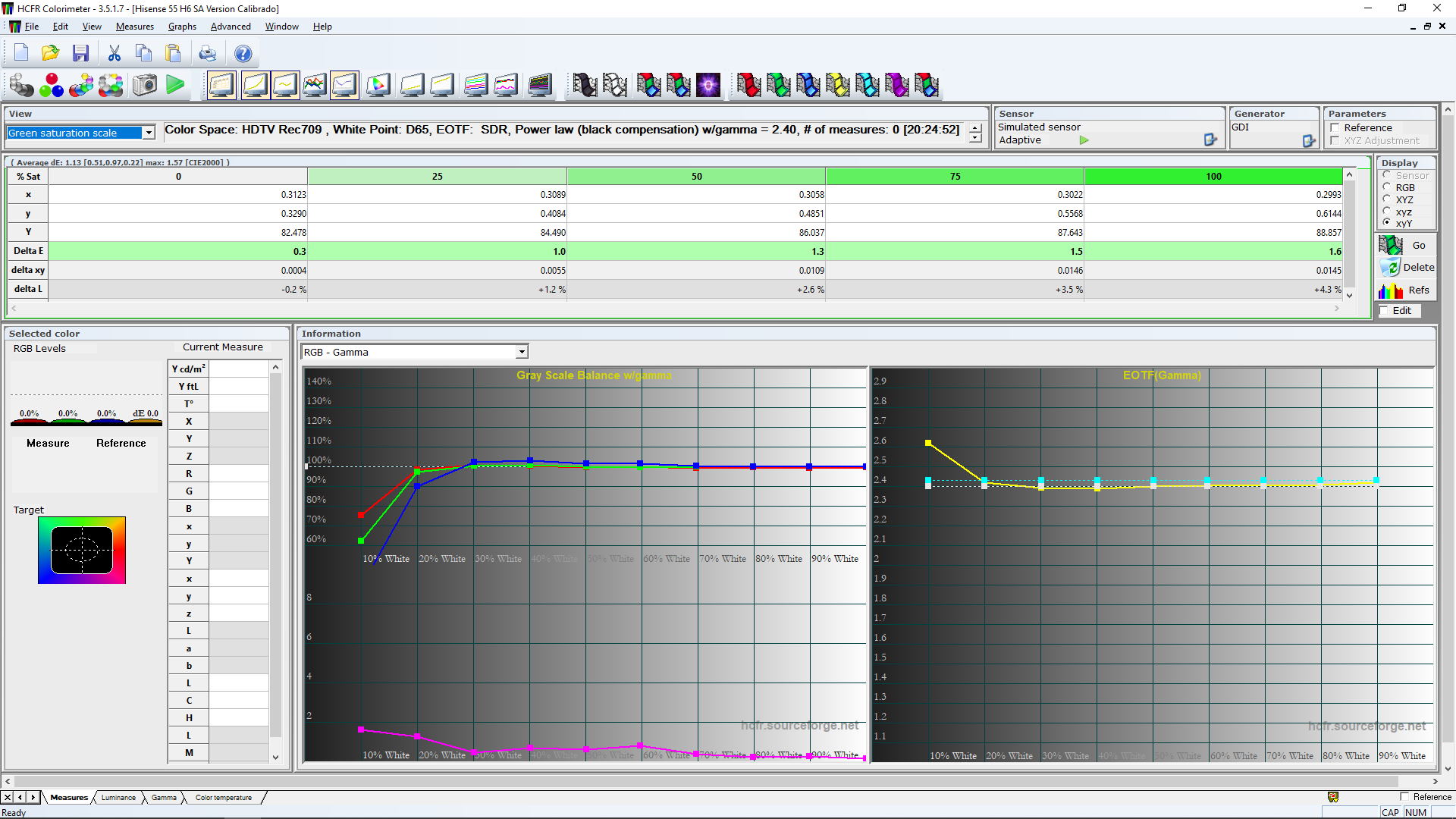Screen dimensions: 1456x819
Task: Click the green continuous measure play icon
Action: [175, 85]
